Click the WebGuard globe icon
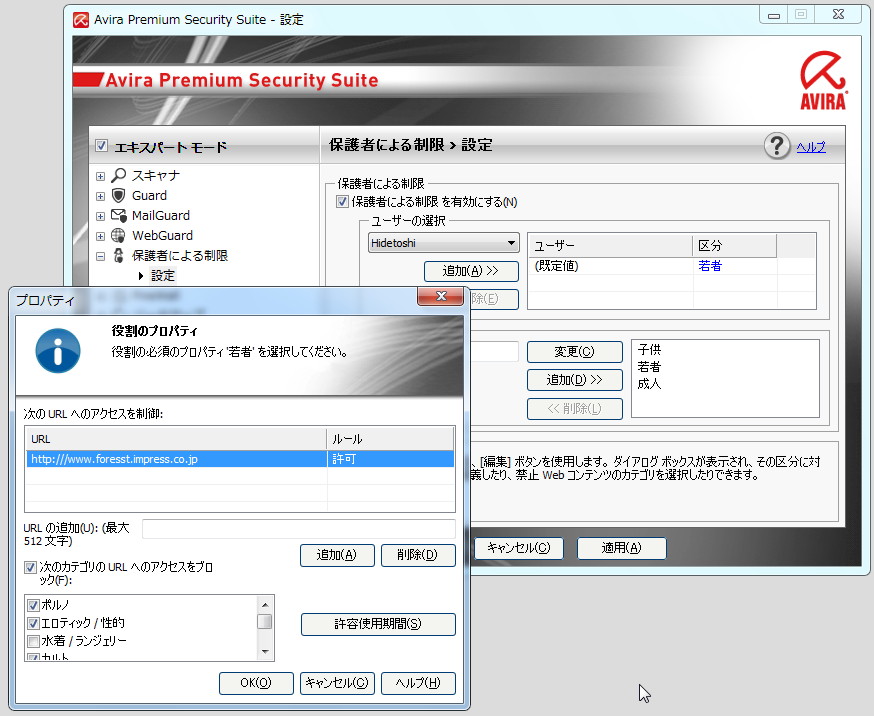874x716 pixels. 117,235
